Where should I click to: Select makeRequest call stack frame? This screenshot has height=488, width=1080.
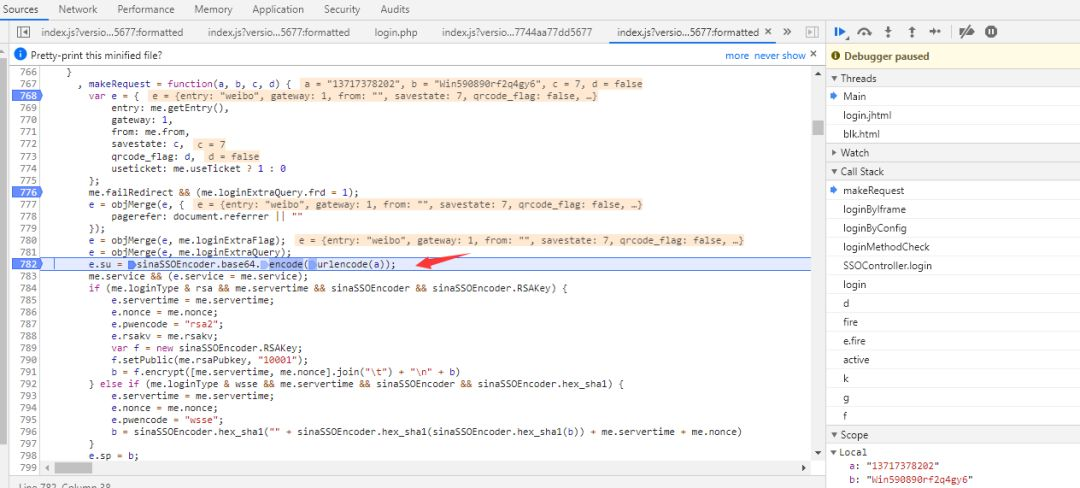coord(873,191)
